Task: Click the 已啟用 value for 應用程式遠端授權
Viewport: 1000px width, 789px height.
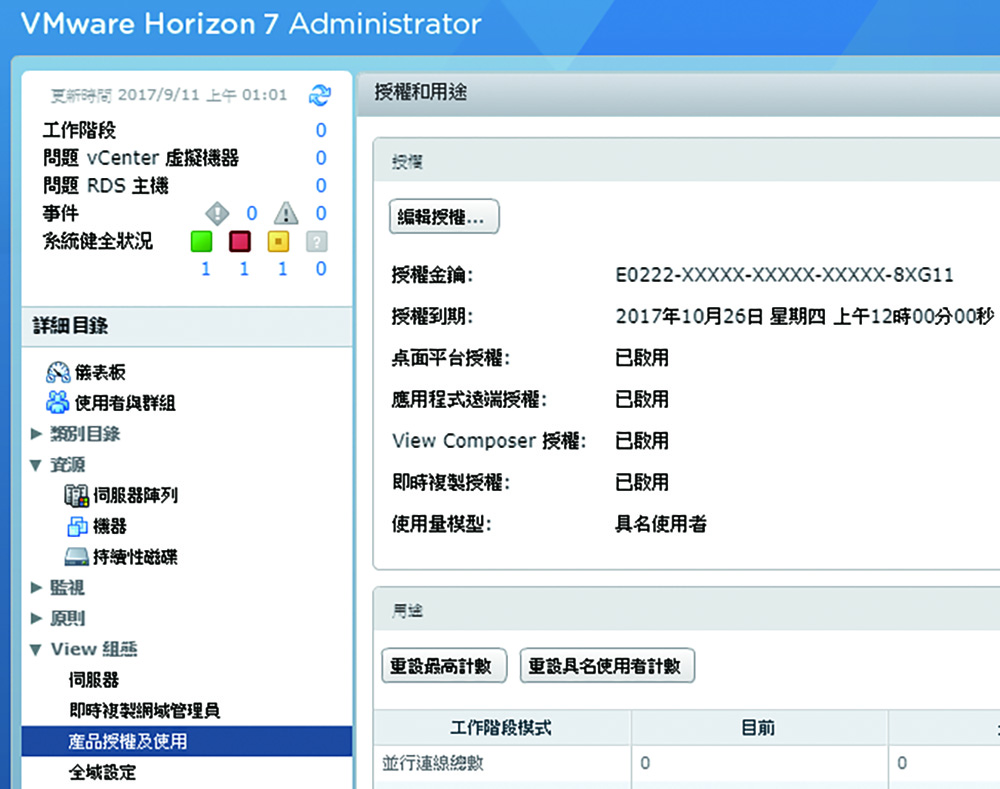Action: [642, 399]
